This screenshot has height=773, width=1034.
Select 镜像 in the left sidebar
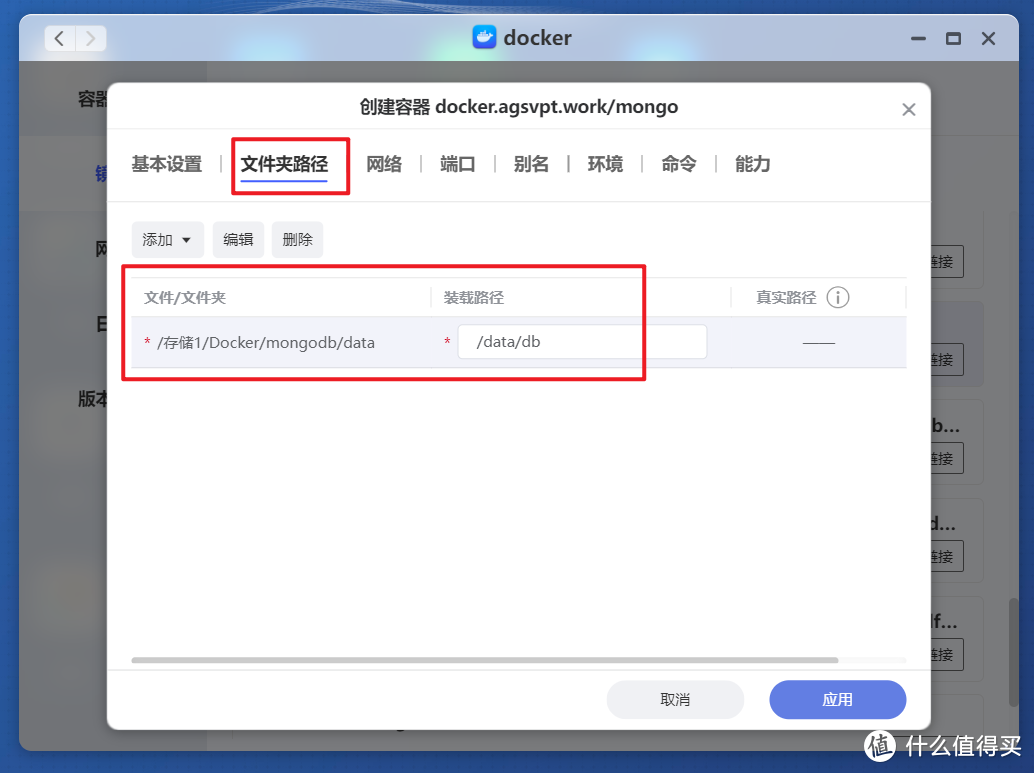pyautogui.click(x=100, y=172)
